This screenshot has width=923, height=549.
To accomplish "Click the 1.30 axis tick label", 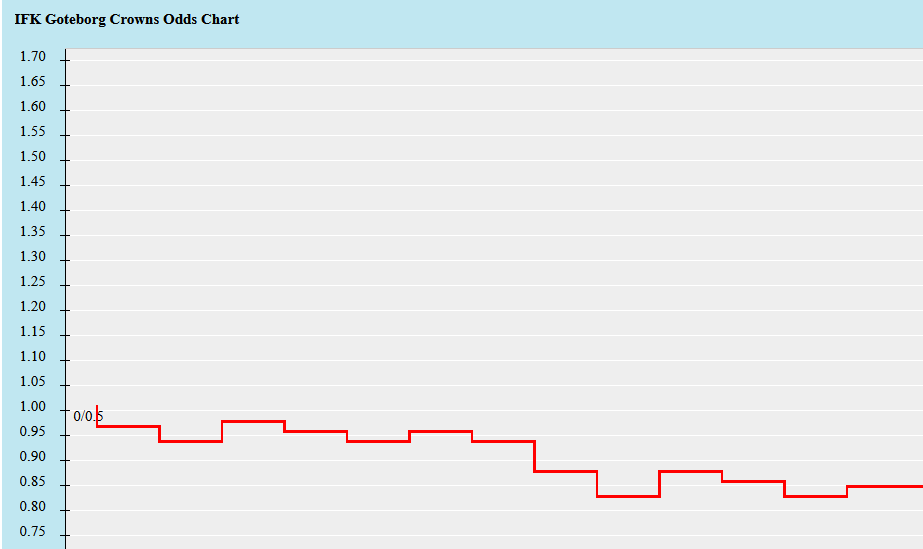I will tap(32, 257).
